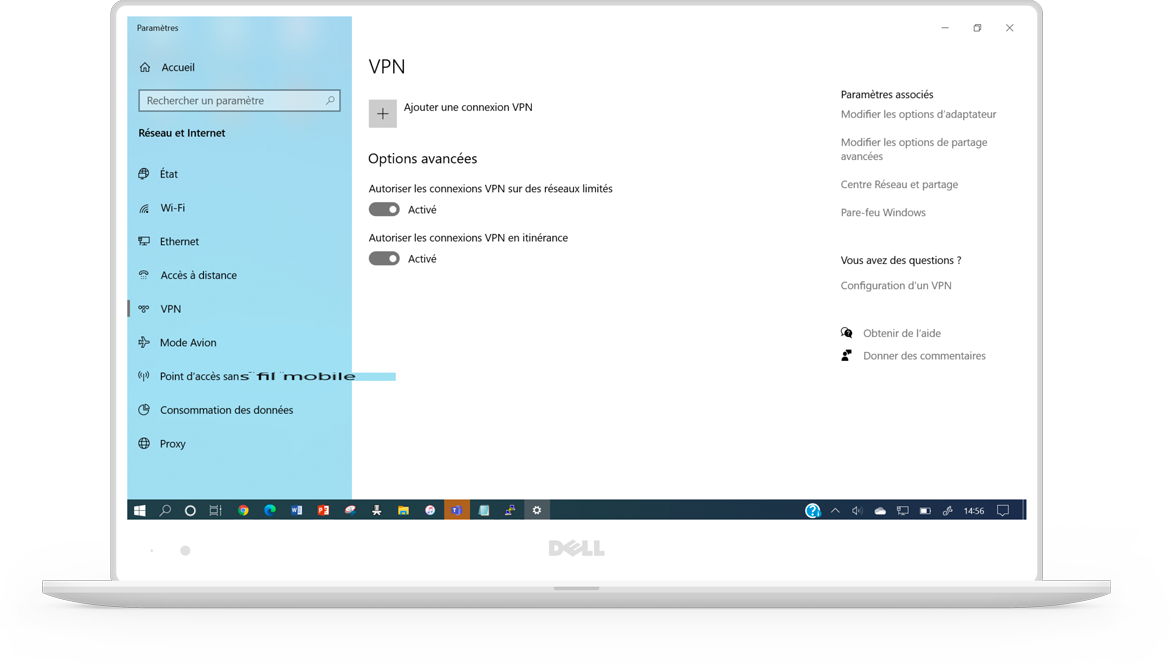Open Pare-feu Windows link

883,212
